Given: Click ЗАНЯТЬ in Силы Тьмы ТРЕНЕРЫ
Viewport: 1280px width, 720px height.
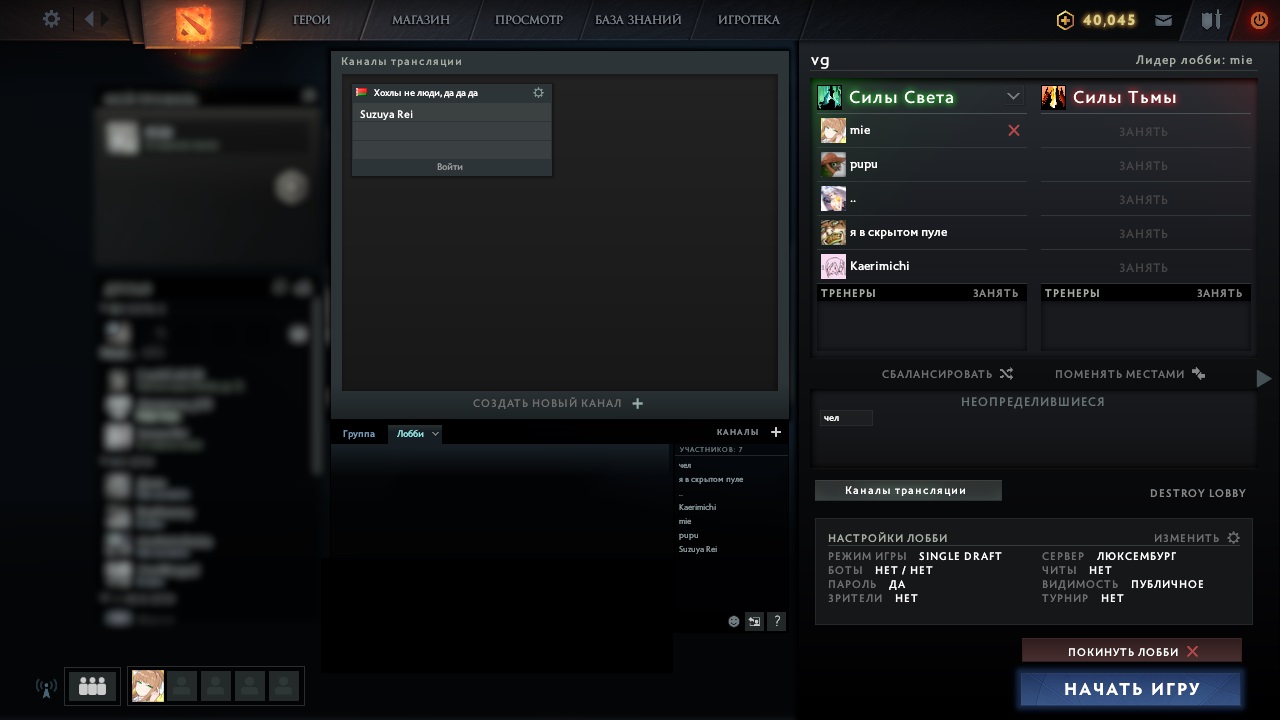Looking at the screenshot, I should [x=1219, y=293].
